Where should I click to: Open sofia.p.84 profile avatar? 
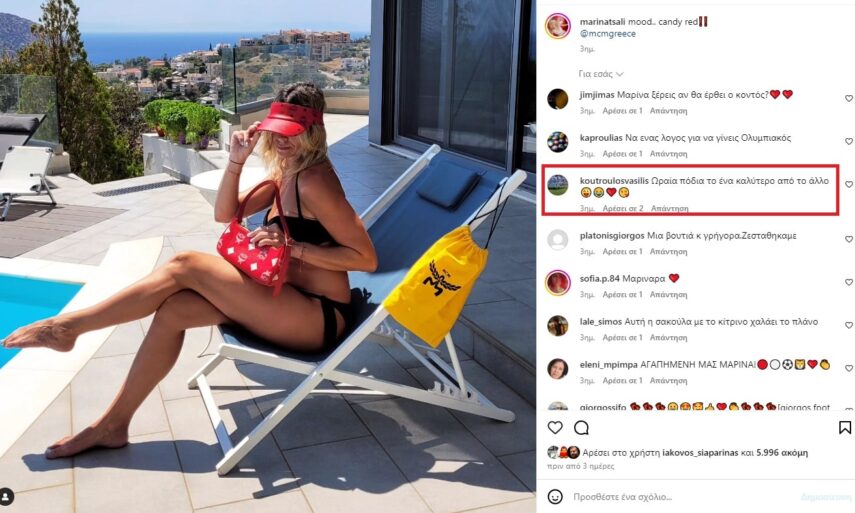(x=557, y=283)
